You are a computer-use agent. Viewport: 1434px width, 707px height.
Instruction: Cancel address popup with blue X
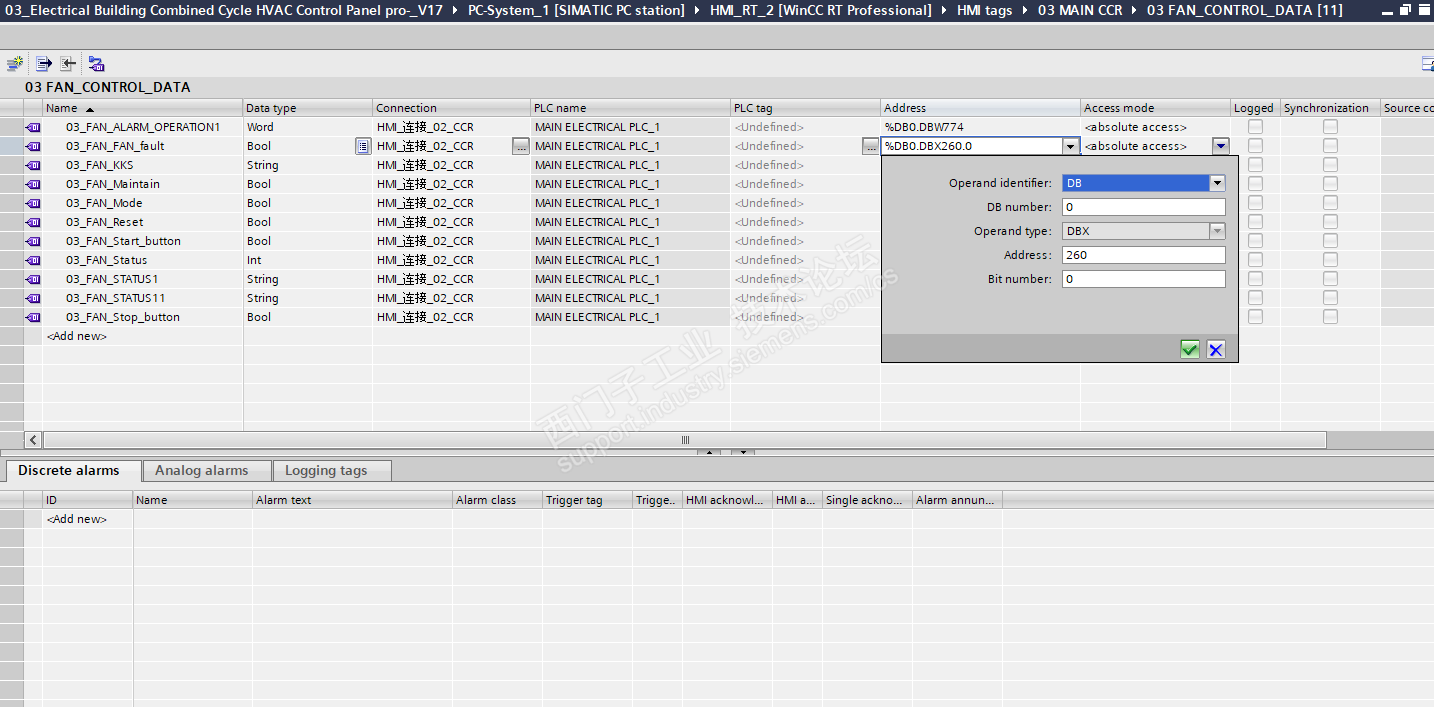click(1215, 349)
